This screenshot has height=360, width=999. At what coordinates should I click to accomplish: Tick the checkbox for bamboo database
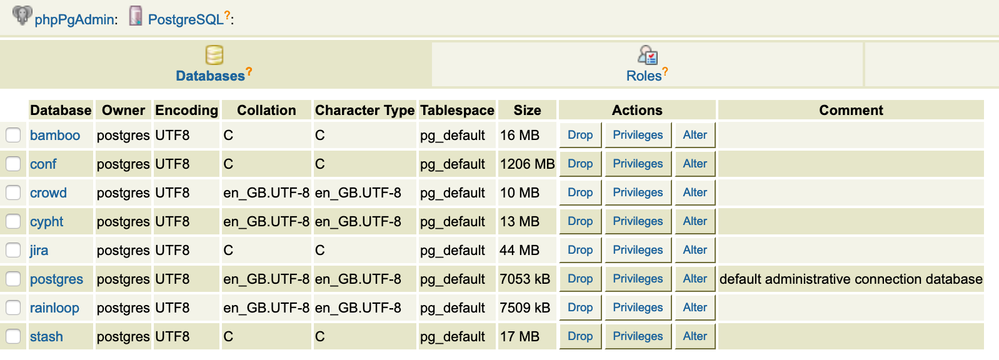click(x=13, y=135)
